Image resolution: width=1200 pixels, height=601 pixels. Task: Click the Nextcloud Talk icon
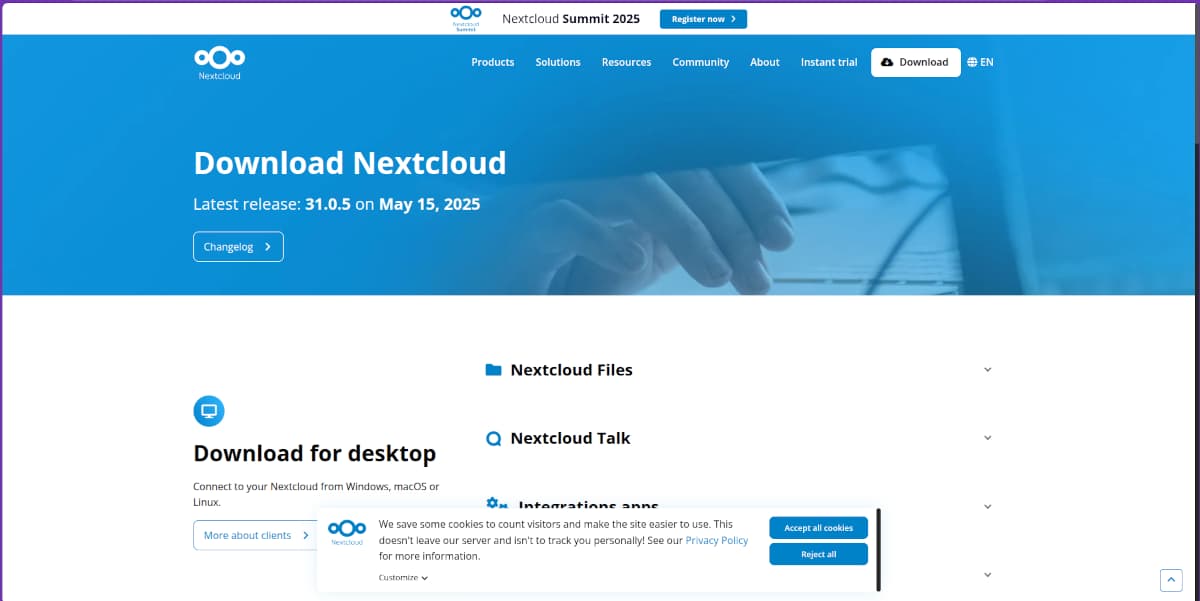(493, 439)
